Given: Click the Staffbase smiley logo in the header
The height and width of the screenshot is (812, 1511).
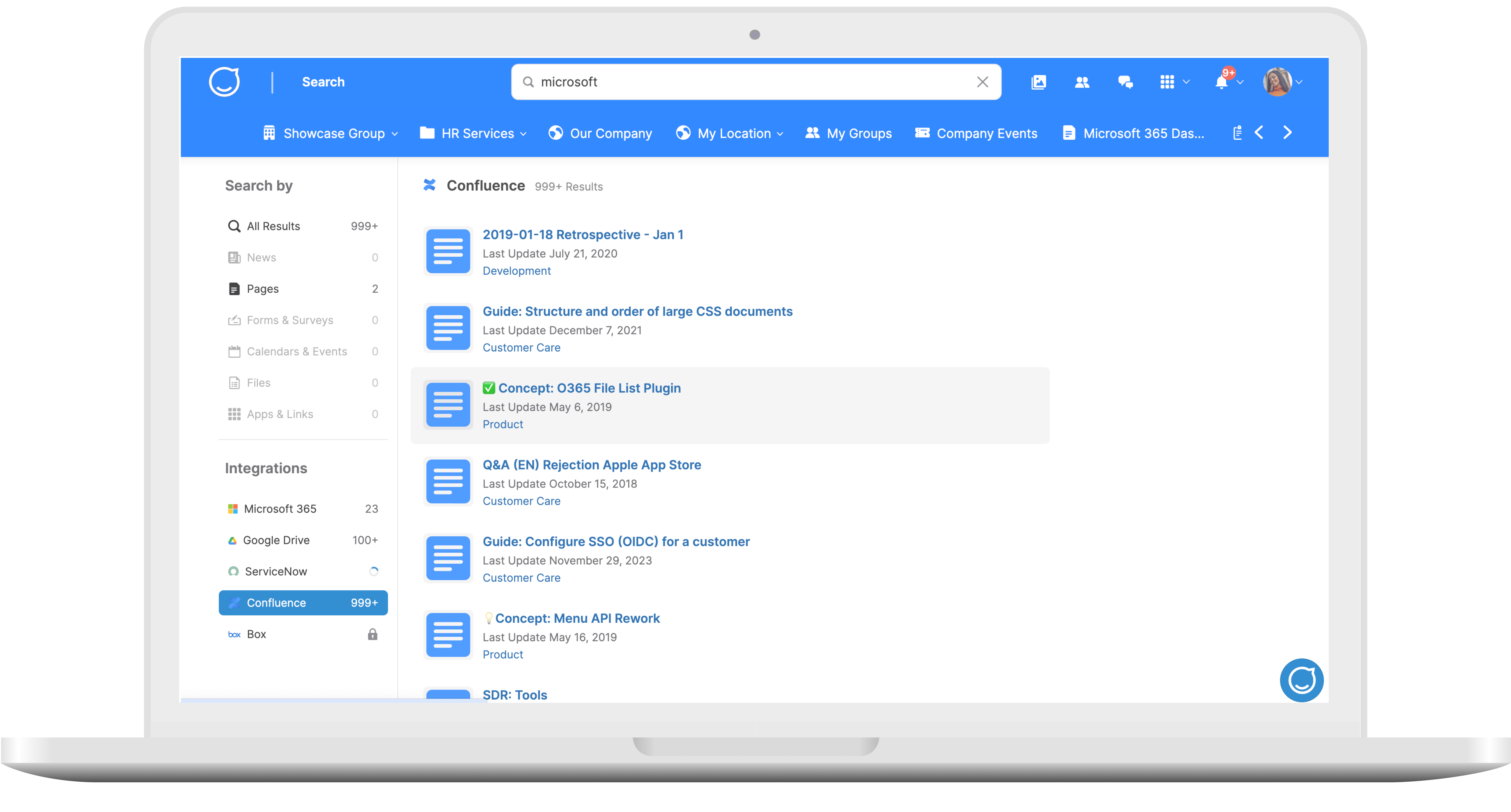Looking at the screenshot, I should [x=224, y=81].
